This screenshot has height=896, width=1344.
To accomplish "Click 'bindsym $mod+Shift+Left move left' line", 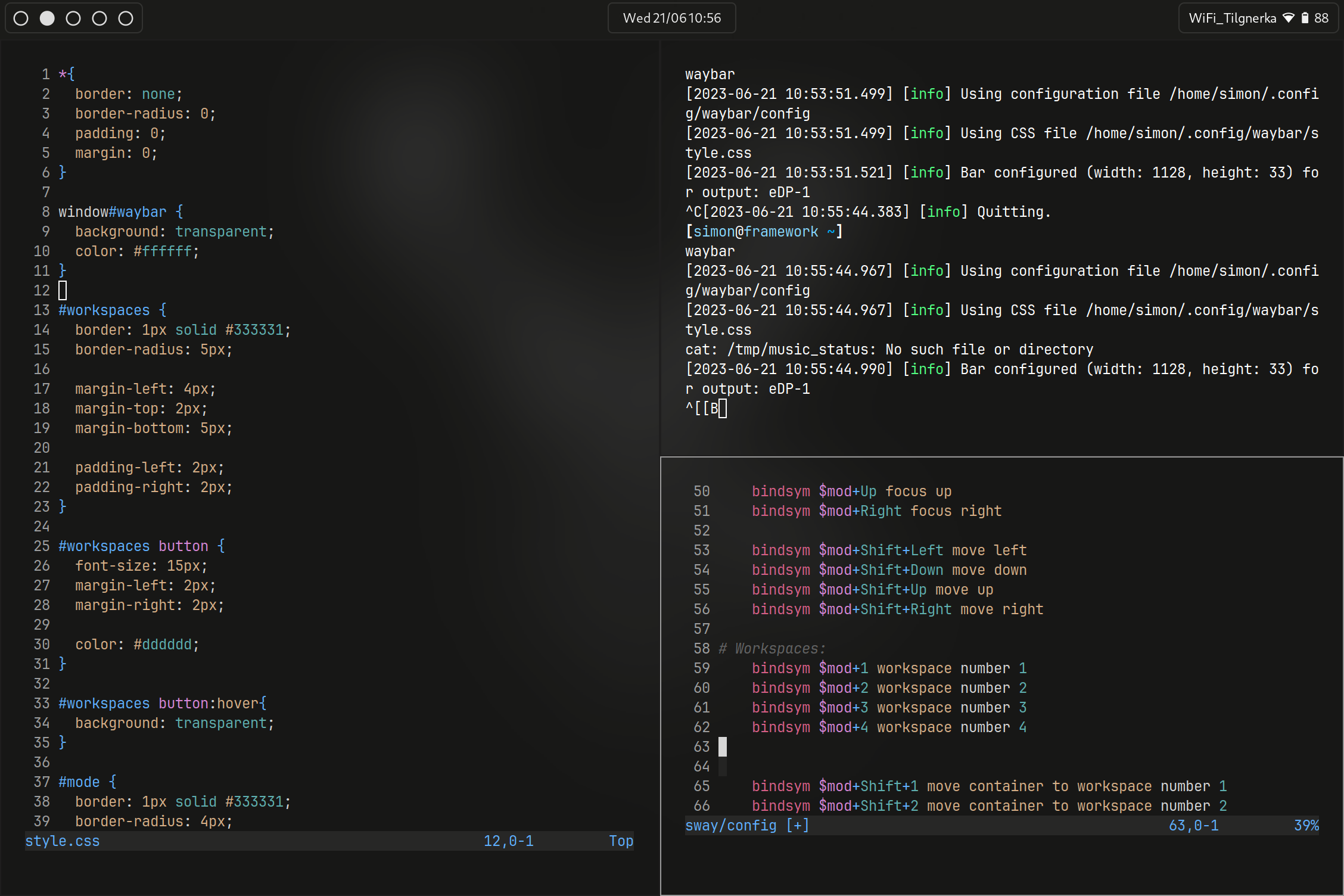I will 889,550.
